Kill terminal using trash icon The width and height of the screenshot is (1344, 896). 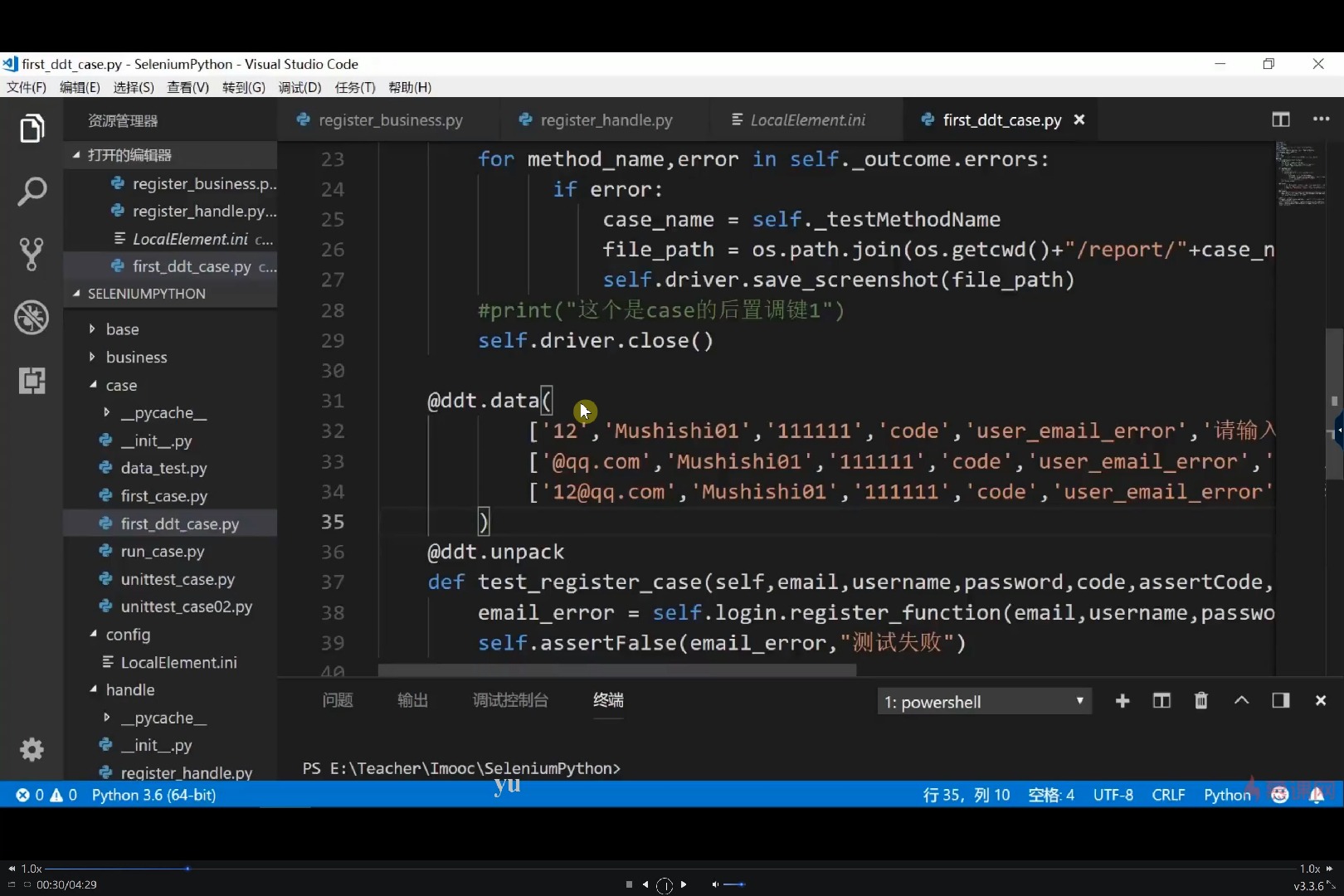click(x=1200, y=701)
